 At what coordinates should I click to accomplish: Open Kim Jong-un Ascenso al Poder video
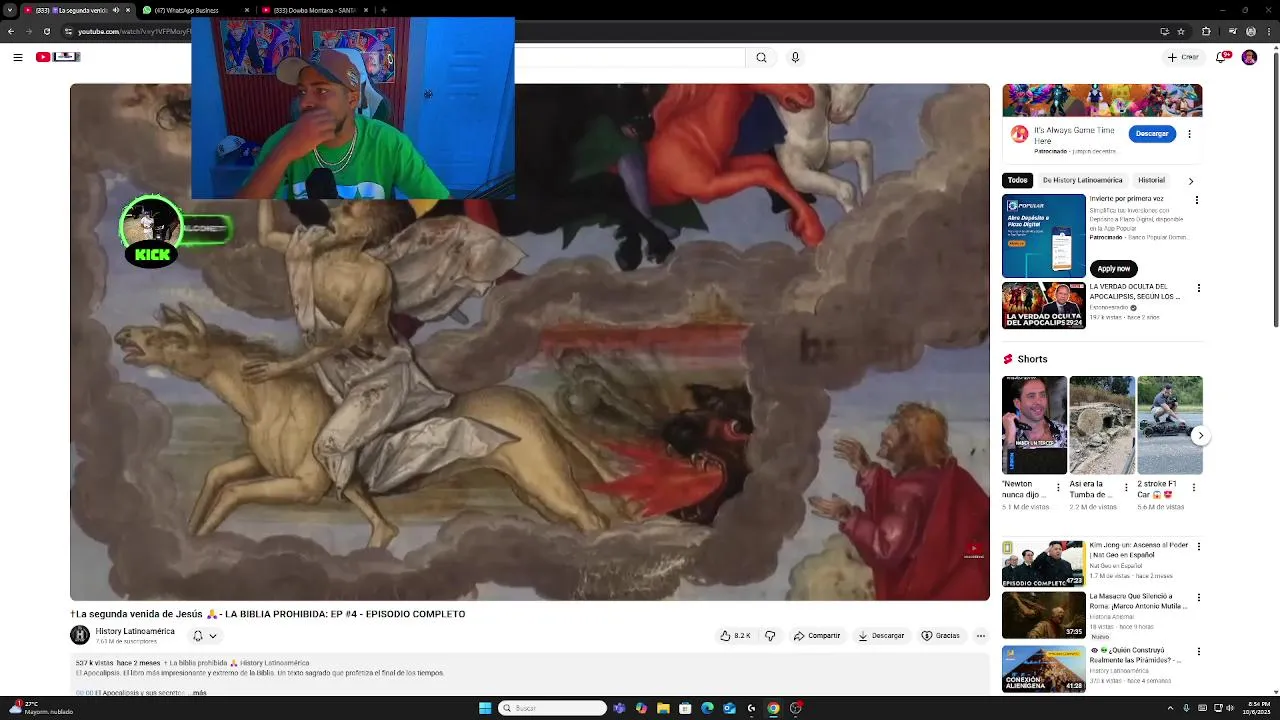pyautogui.click(x=1043, y=564)
